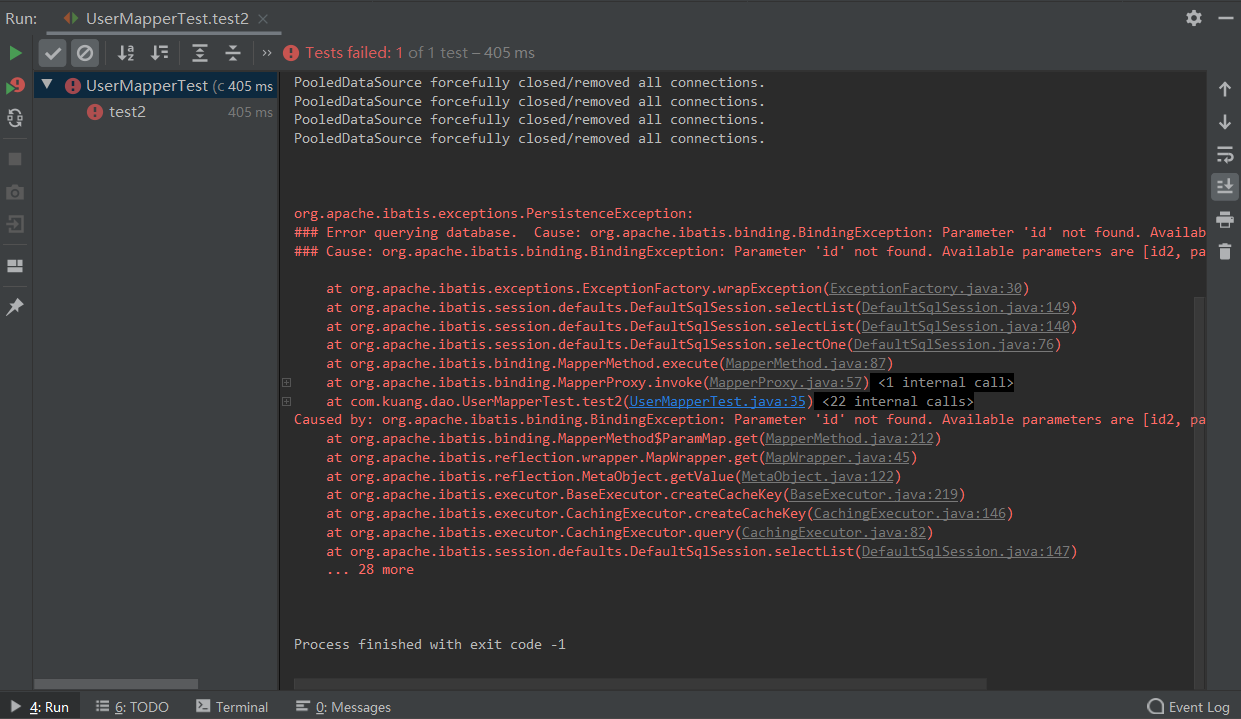The image size is (1241, 719).
Task: Click the console horizontal scrollbar
Action: [x=640, y=684]
